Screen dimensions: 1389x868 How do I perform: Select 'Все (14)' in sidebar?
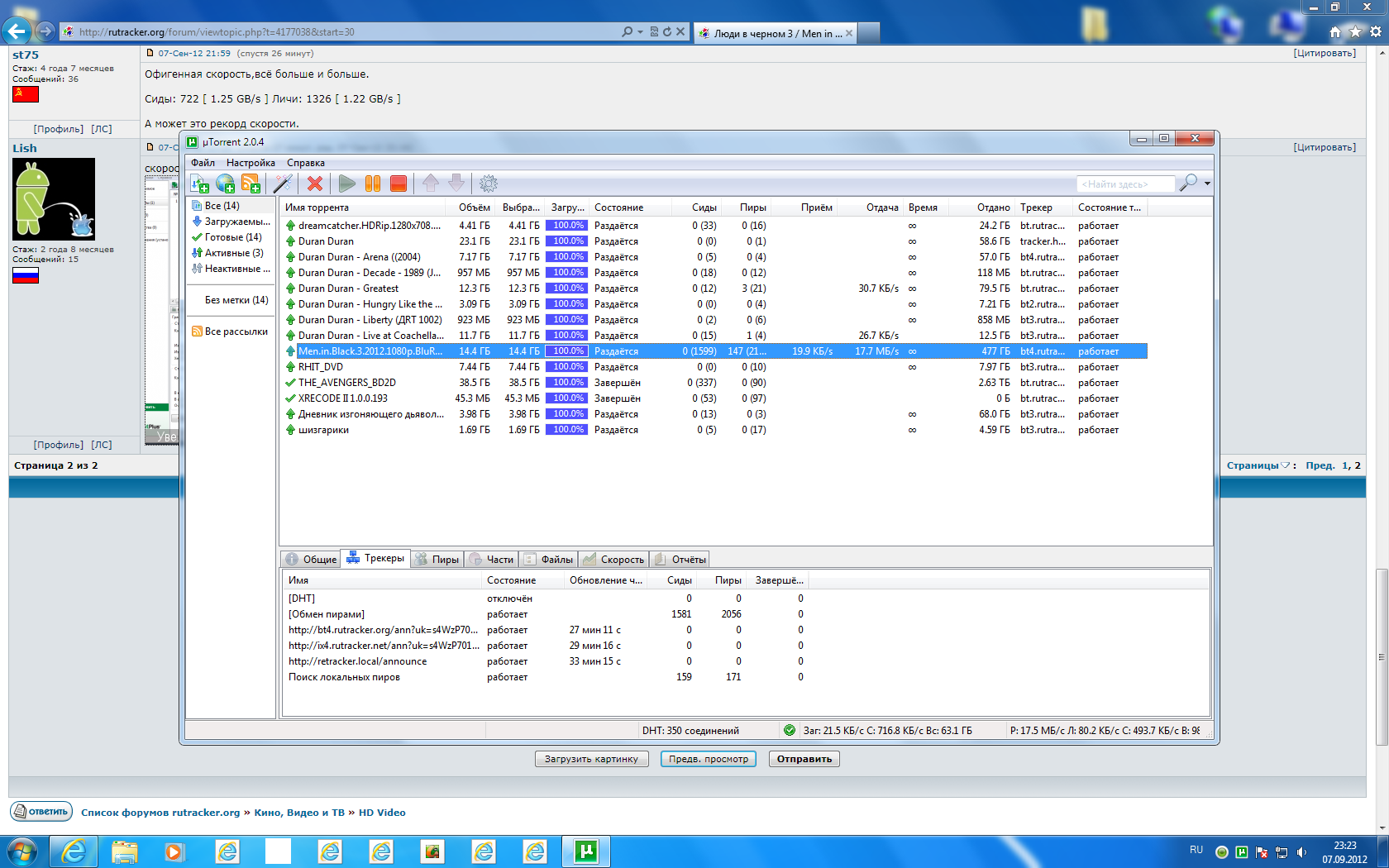[222, 206]
